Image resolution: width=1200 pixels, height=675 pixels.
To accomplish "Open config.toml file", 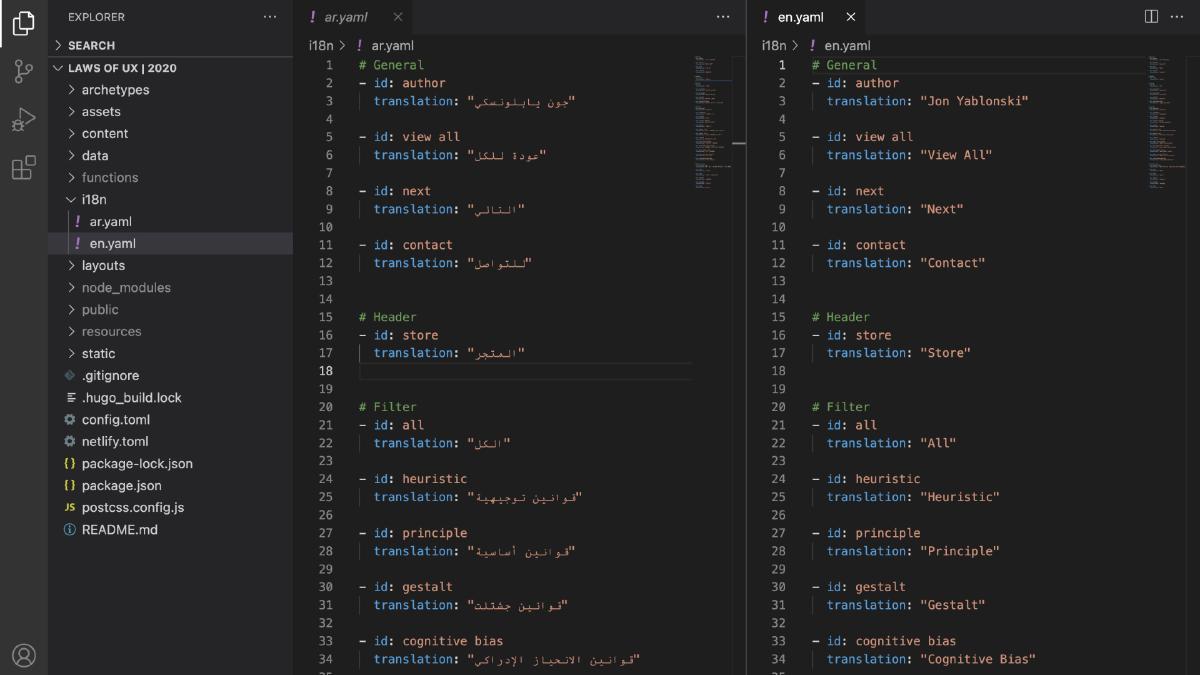I will click(116, 420).
